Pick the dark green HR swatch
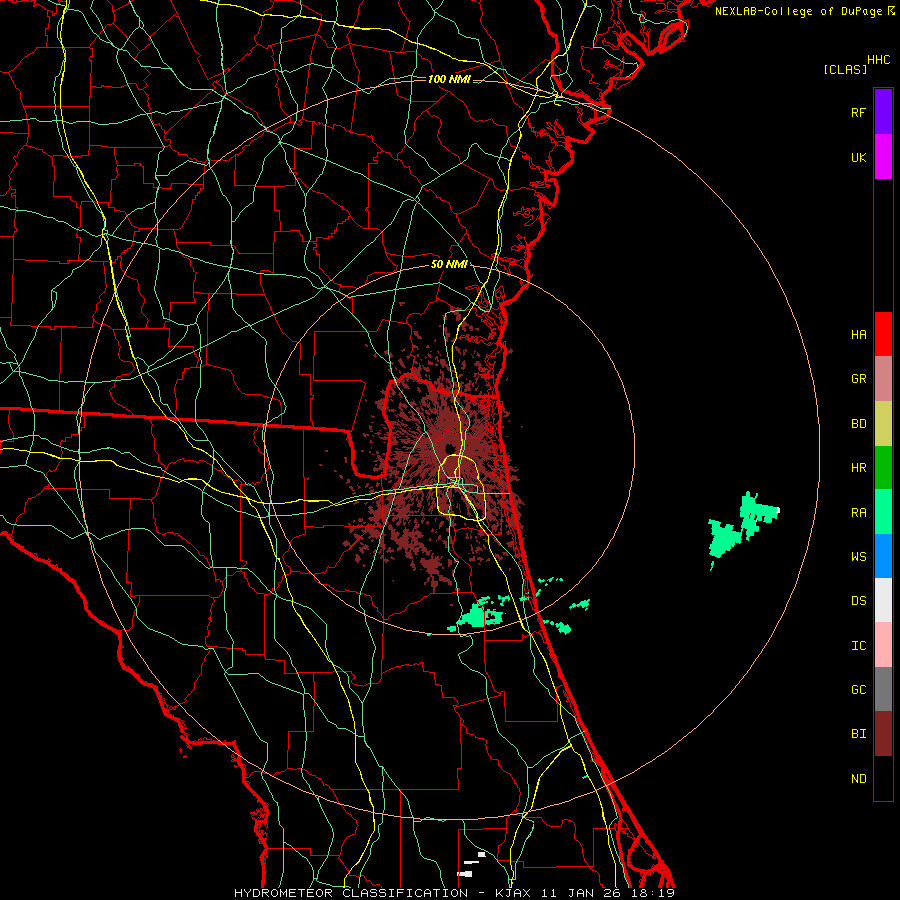 [x=883, y=468]
